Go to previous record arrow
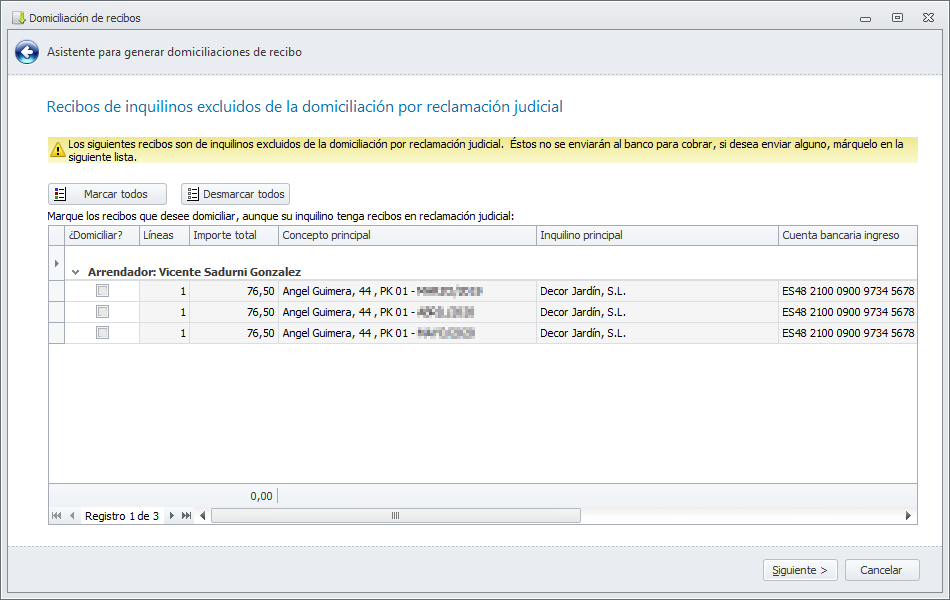 (72, 516)
